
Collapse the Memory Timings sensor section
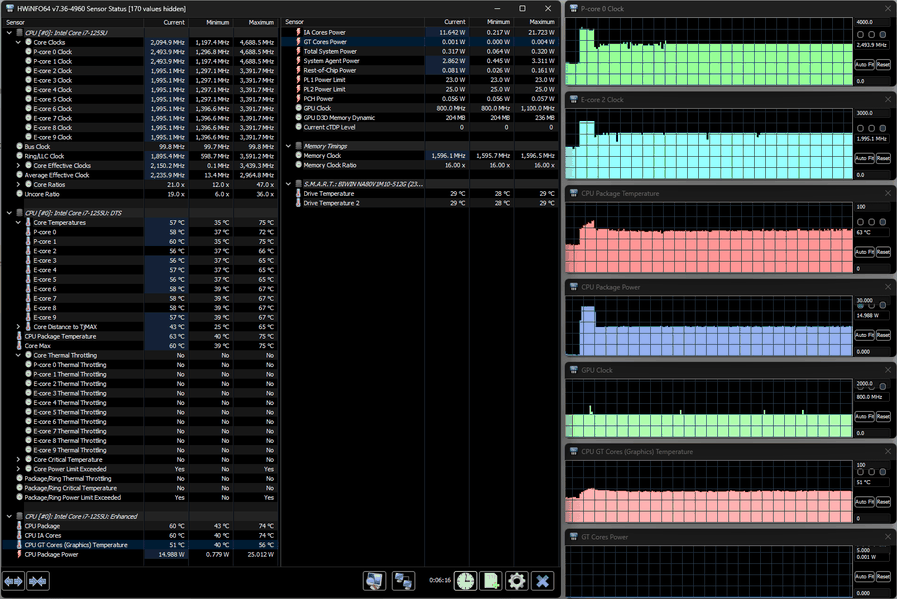(x=288, y=146)
